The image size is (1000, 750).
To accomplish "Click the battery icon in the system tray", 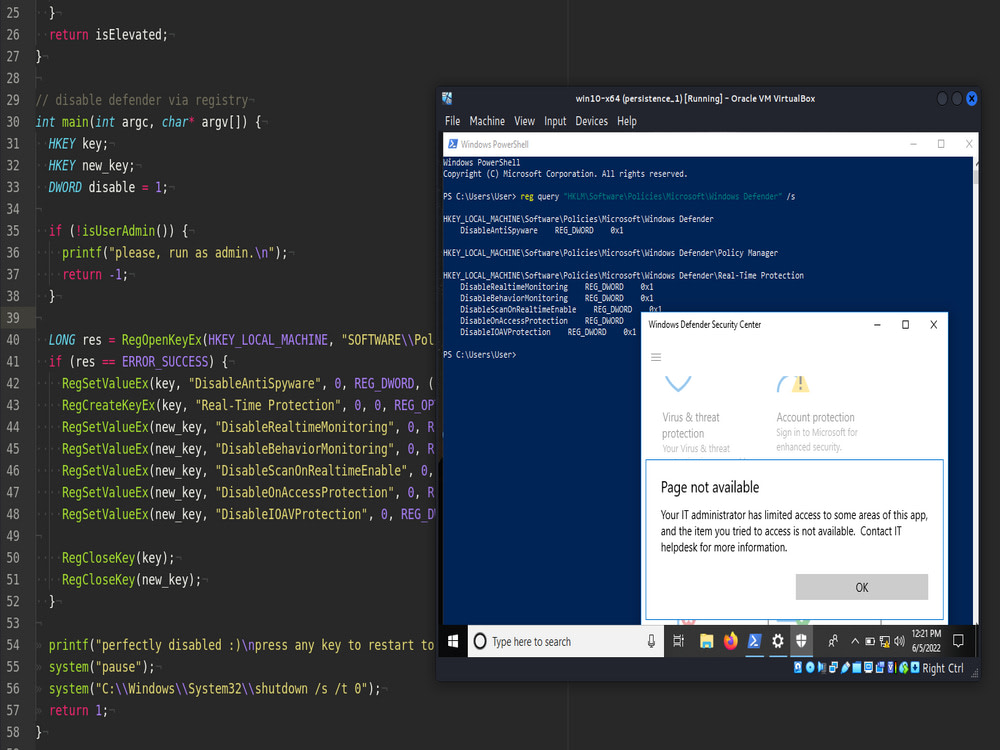I will [x=870, y=642].
